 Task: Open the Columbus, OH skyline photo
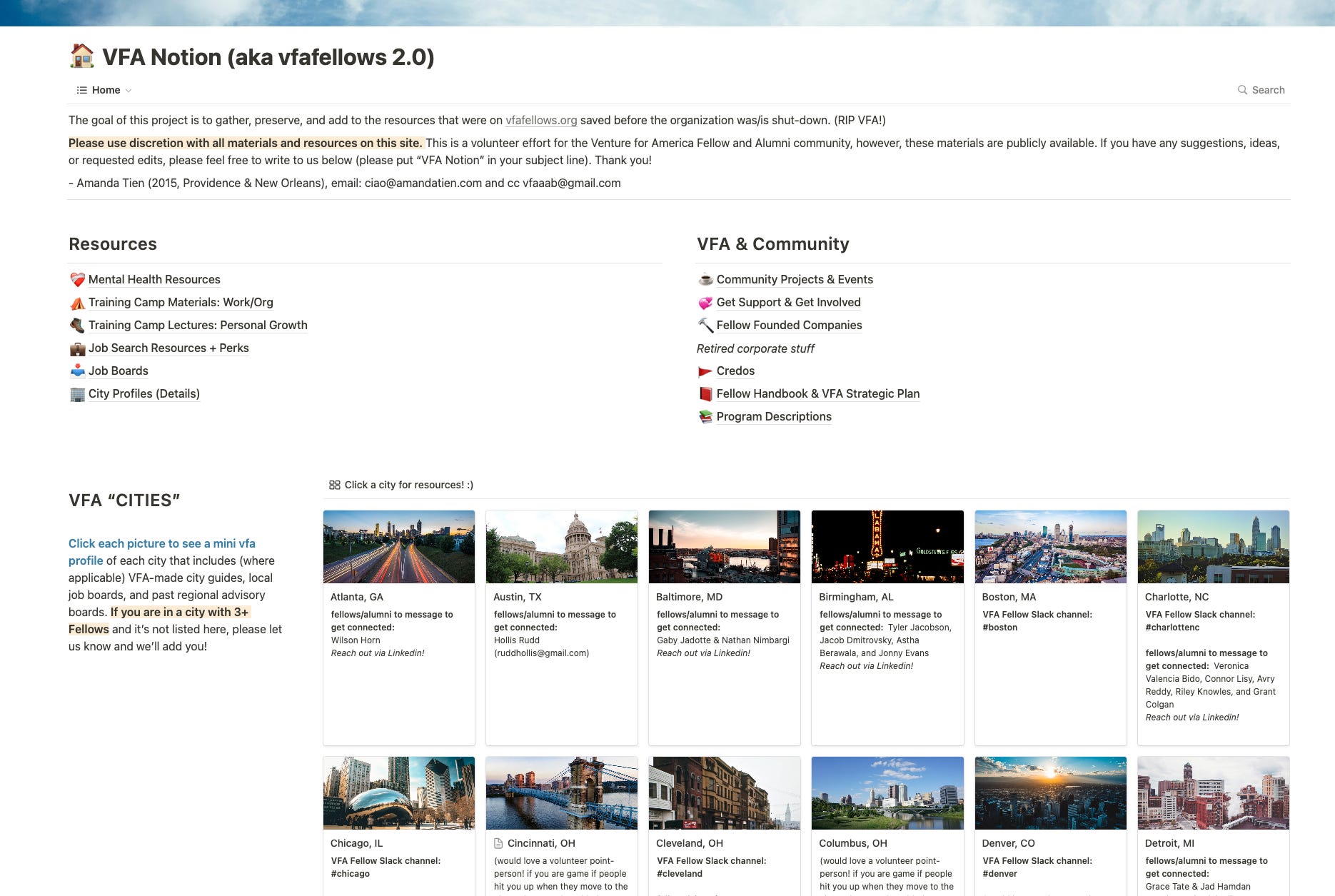887,793
